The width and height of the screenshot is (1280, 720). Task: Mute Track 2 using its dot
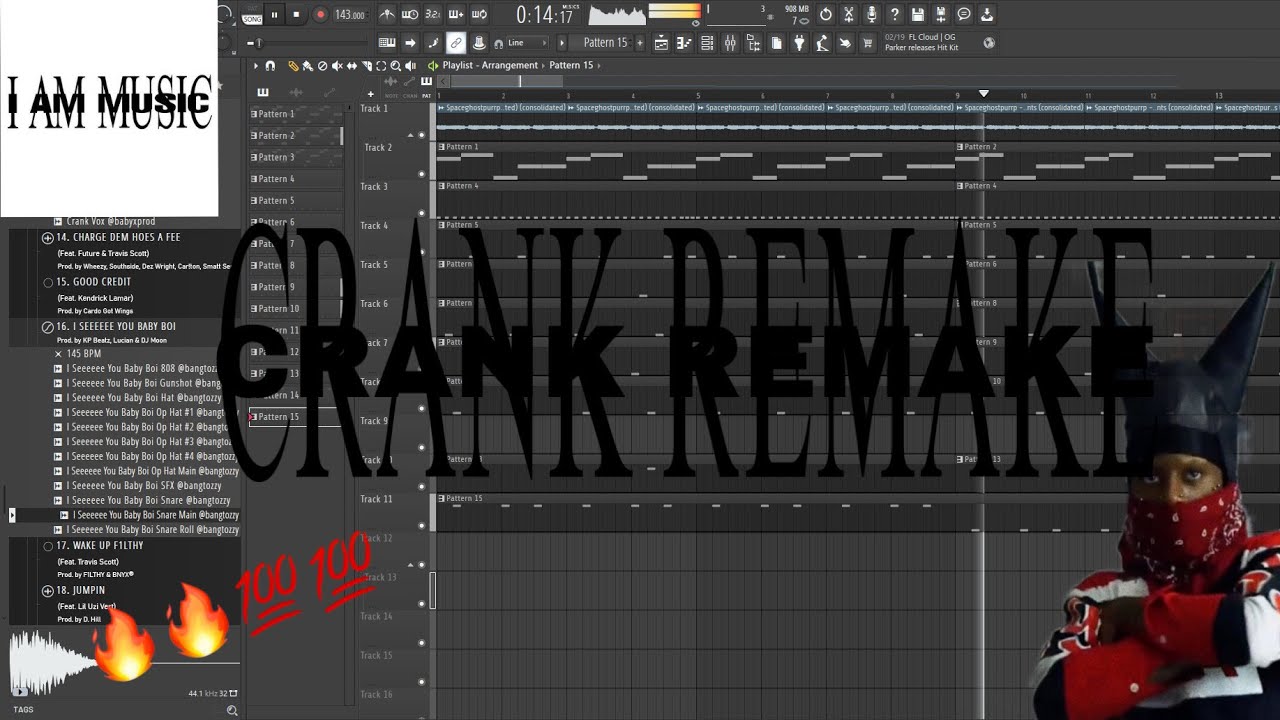click(421, 174)
